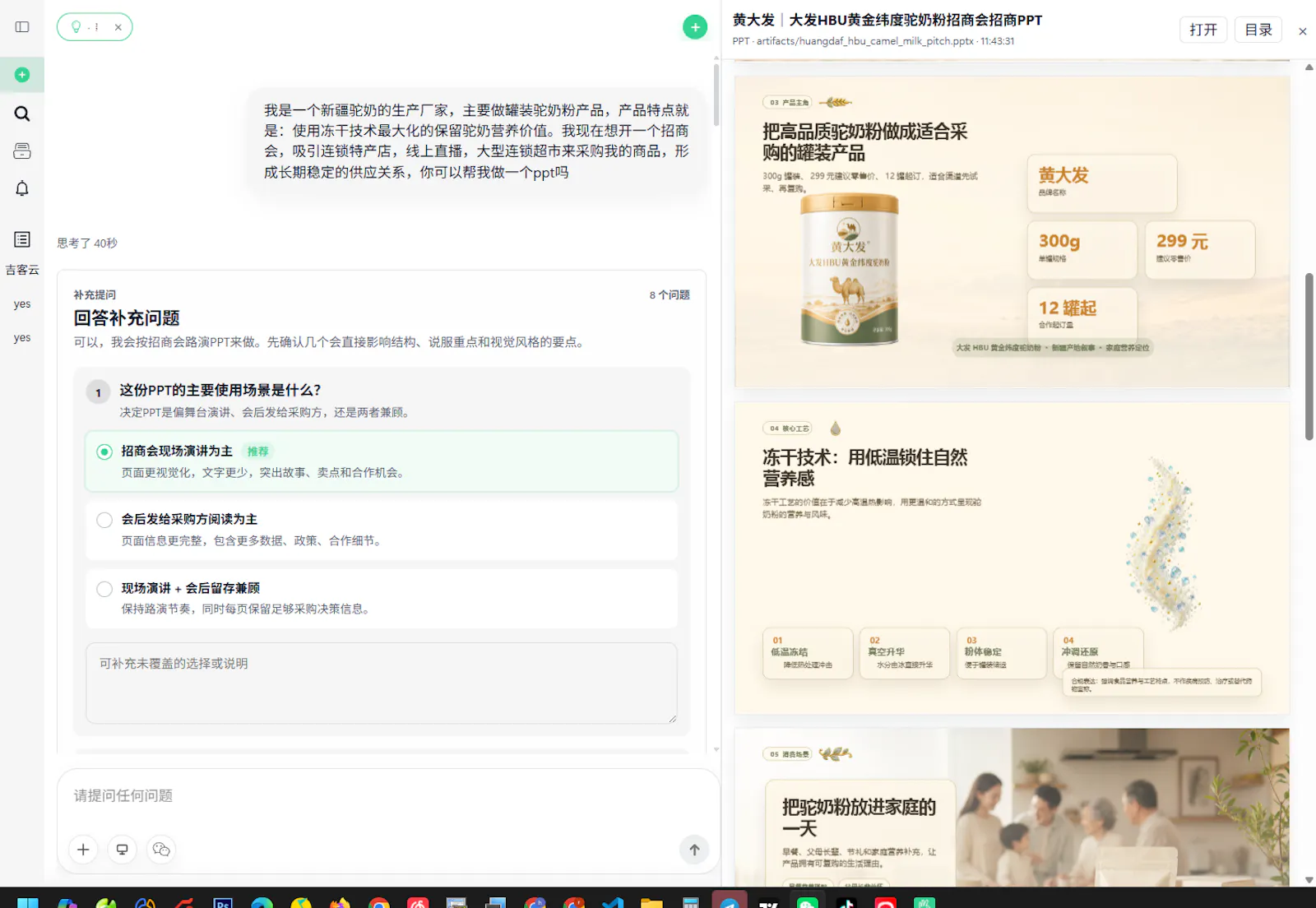Image resolution: width=1316 pixels, height=908 pixels.
Task: Select 招商会现场演讲为主 option
Action: point(382,461)
